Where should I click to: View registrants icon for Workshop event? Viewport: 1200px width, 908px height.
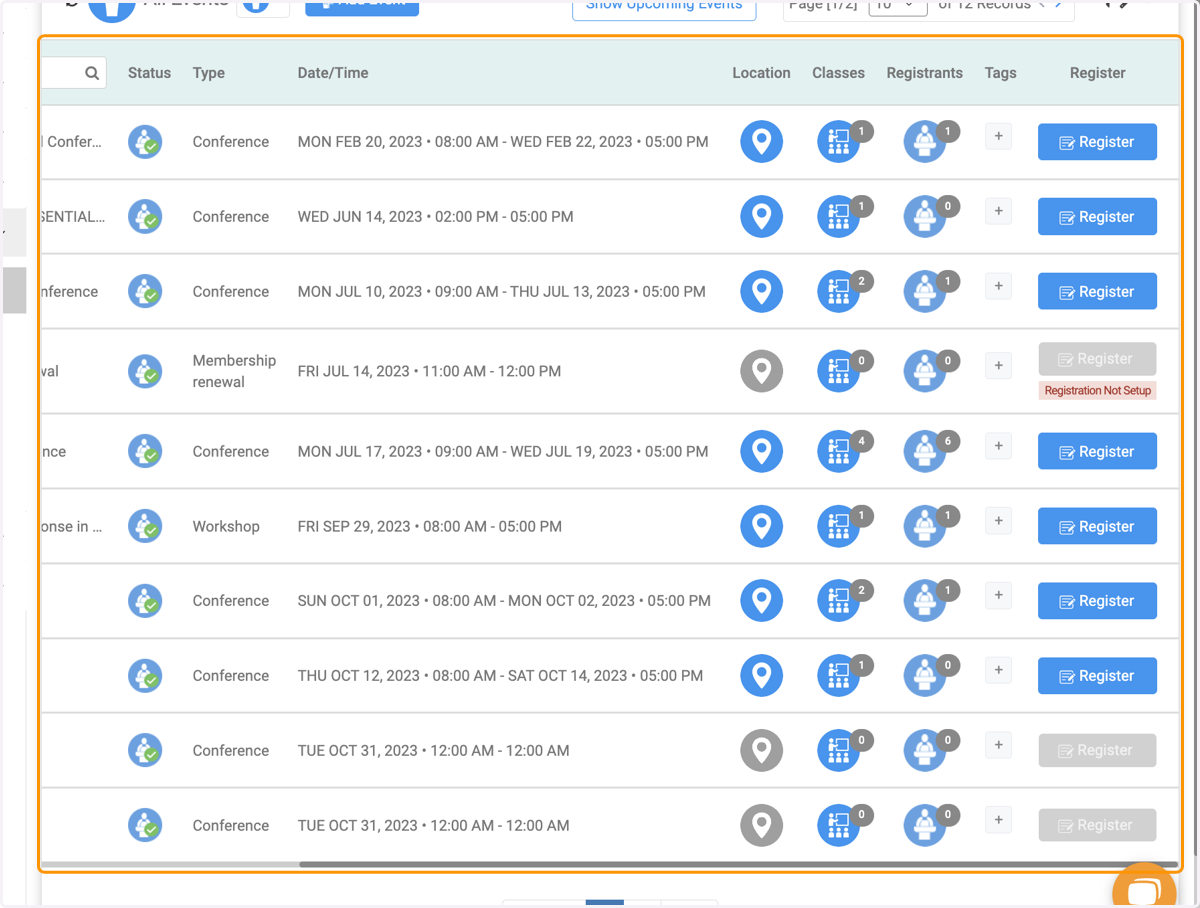point(924,527)
